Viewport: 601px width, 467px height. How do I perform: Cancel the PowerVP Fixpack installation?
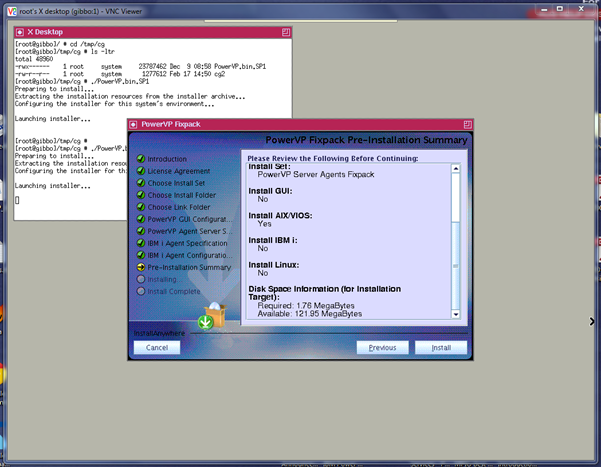[x=157, y=347]
